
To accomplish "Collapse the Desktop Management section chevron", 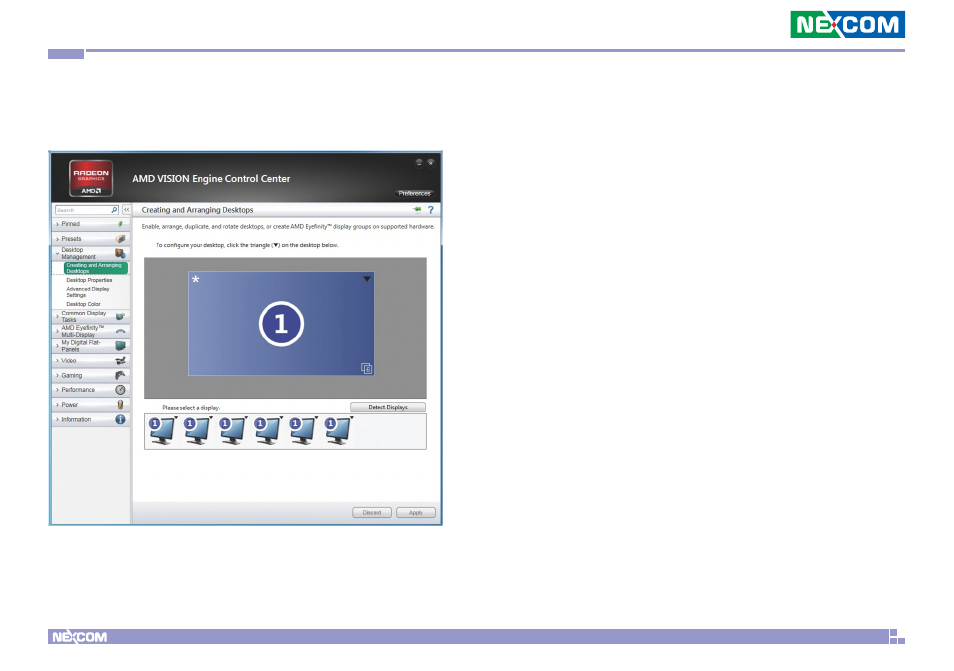I will tap(57, 254).
